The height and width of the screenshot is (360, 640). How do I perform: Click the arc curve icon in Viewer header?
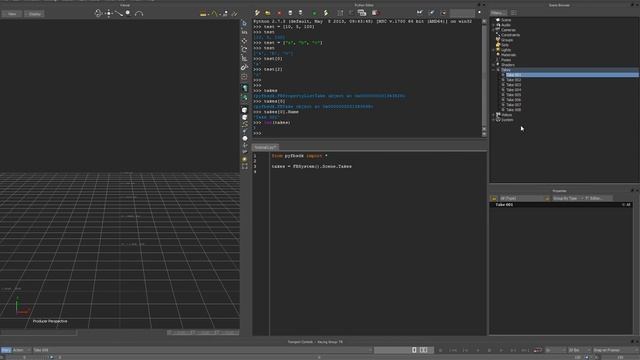139,13
